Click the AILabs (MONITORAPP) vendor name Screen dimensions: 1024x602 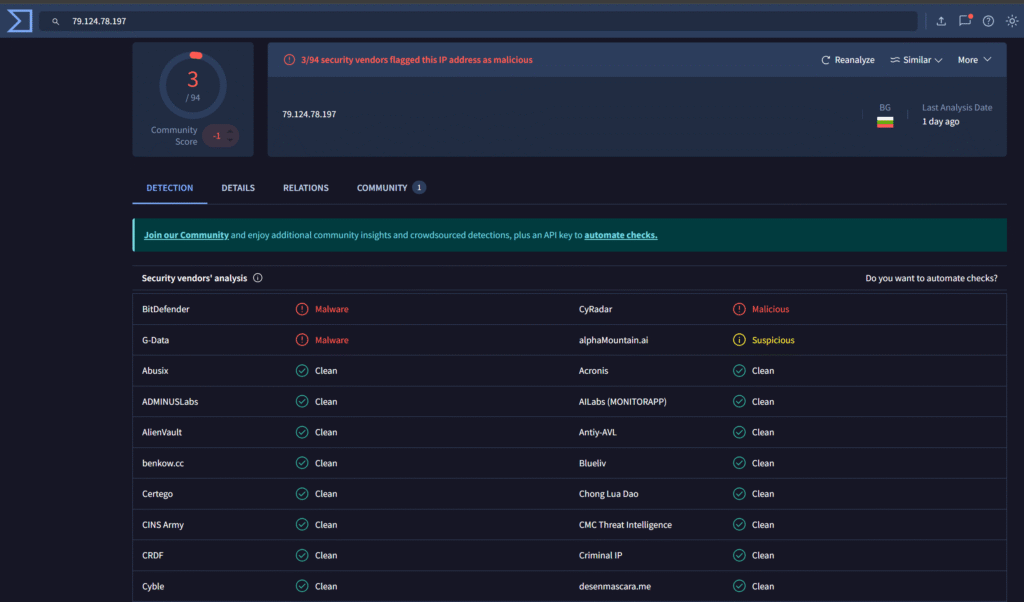pyautogui.click(x=622, y=402)
